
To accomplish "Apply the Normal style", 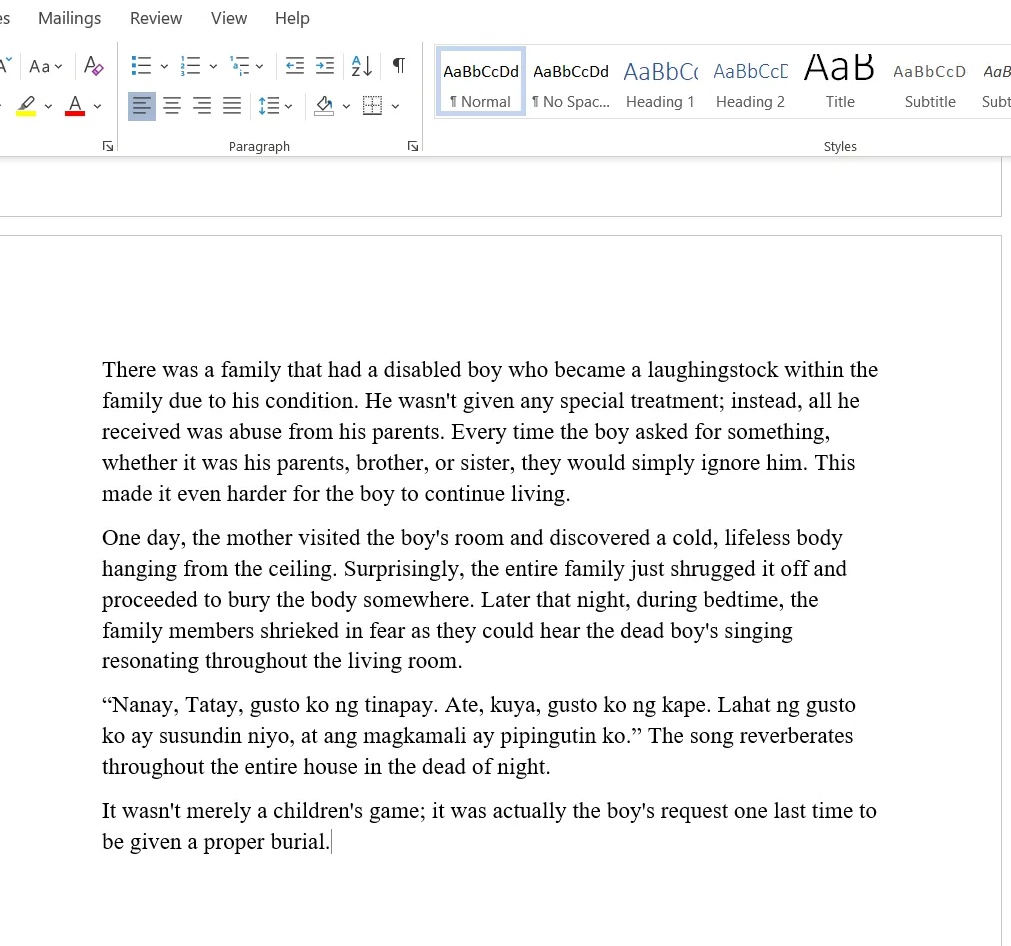I will 480,83.
